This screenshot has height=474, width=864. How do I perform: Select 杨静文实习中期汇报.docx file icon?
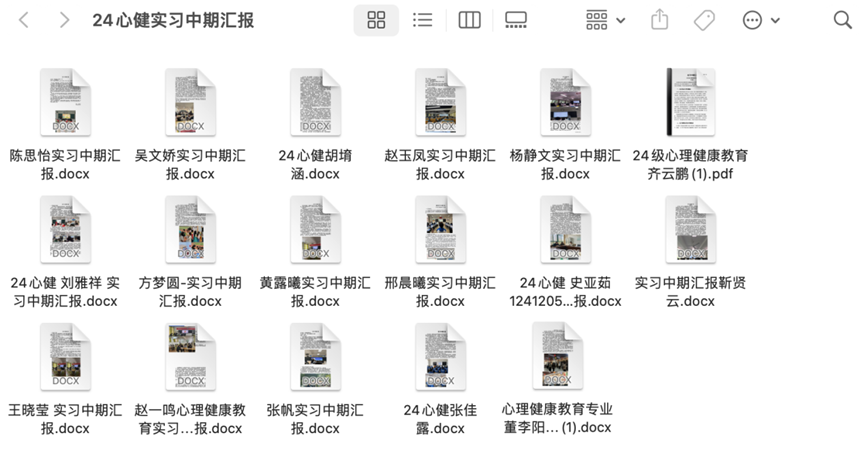(x=566, y=102)
